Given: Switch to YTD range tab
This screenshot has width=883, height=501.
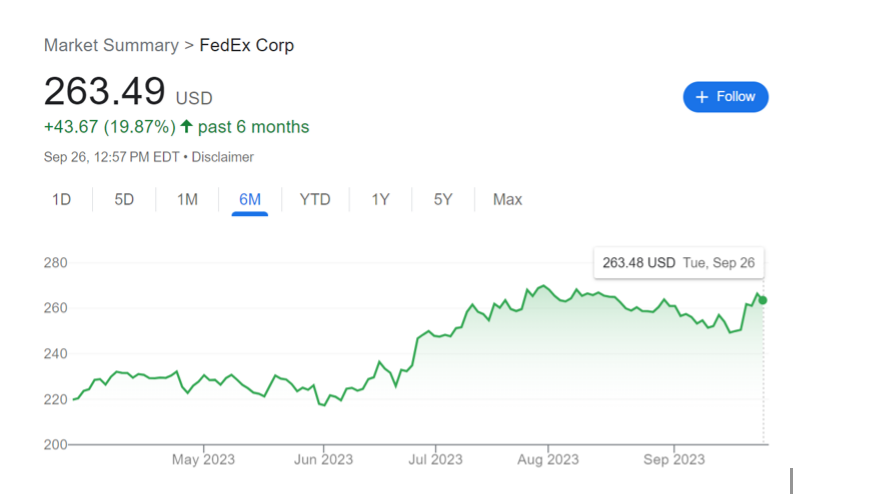Looking at the screenshot, I should 315,199.
